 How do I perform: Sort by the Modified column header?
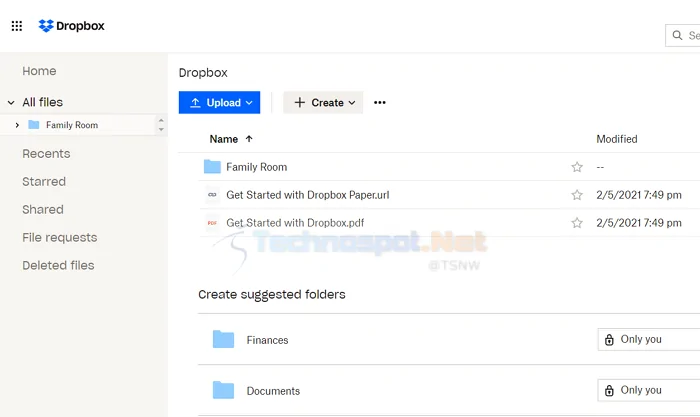[x=617, y=139]
